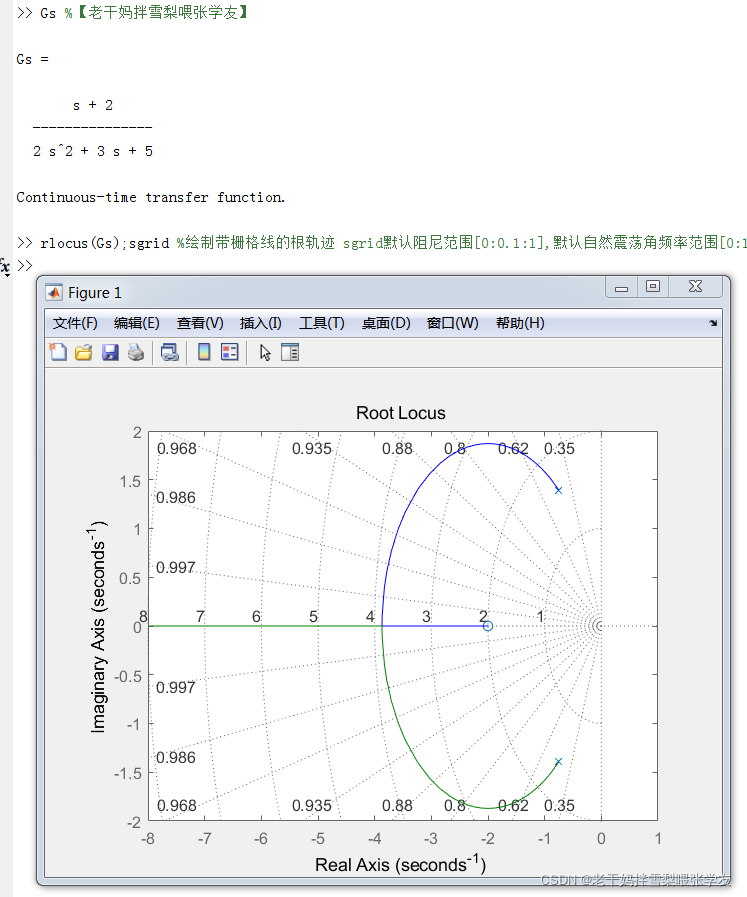The width and height of the screenshot is (747, 897).
Task: Click the upper pole x marker on the locus
Action: pyautogui.click(x=558, y=490)
